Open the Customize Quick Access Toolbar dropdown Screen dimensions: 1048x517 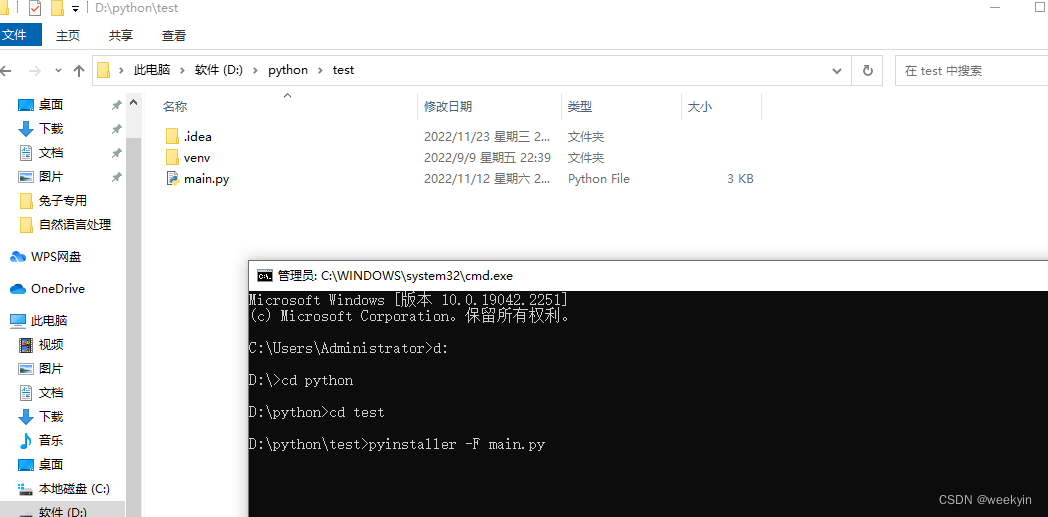tap(75, 9)
